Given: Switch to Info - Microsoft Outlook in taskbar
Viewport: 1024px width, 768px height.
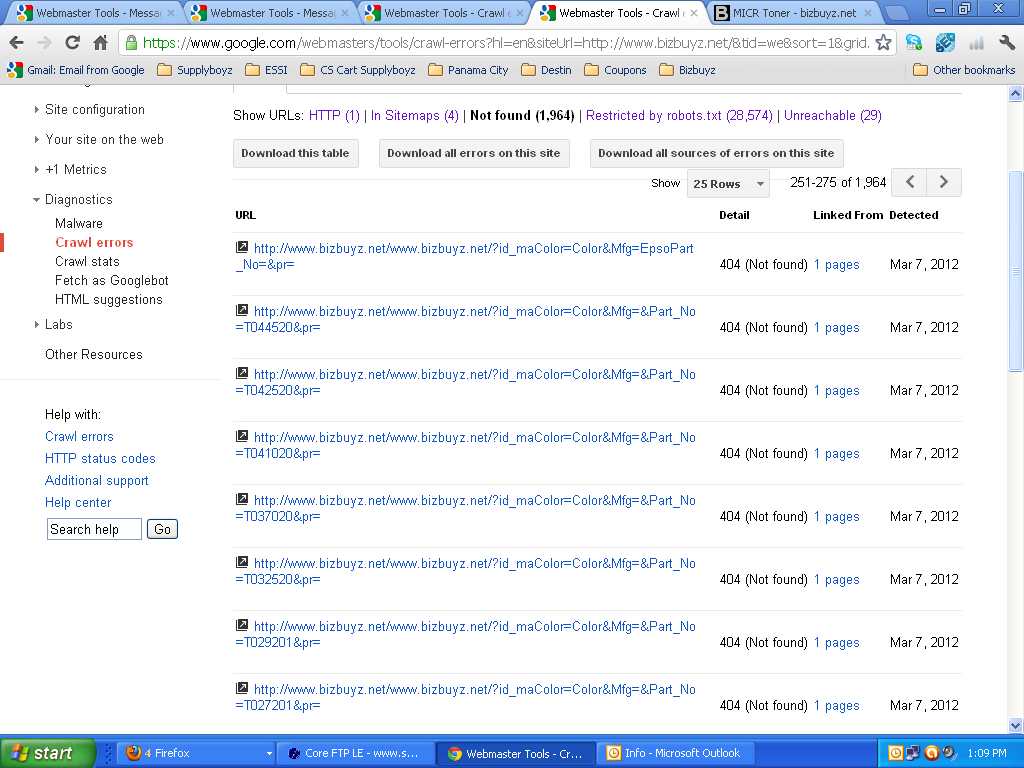Looking at the screenshot, I should point(674,754).
